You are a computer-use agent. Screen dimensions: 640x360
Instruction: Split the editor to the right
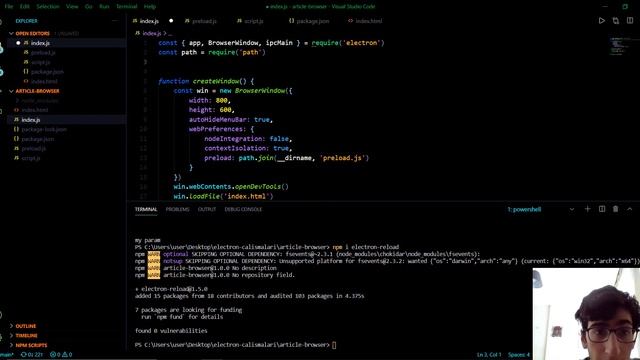point(630,21)
